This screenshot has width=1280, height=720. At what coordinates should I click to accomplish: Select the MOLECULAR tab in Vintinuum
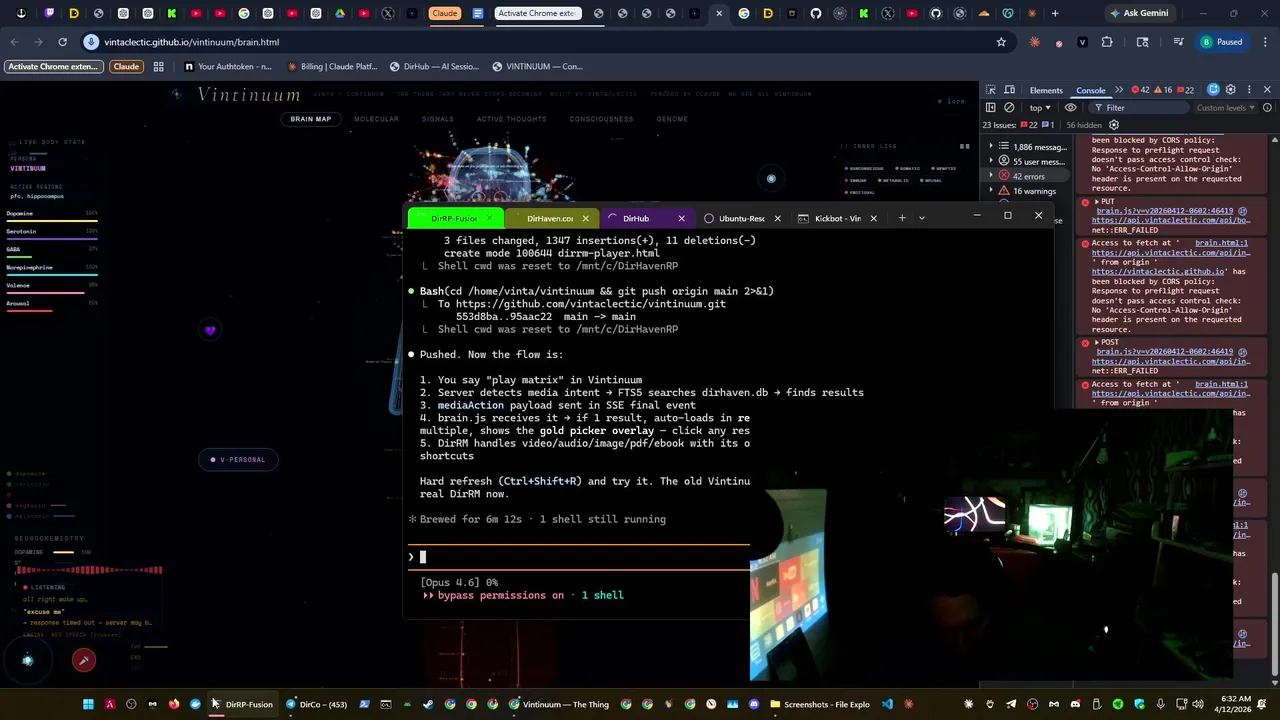click(376, 119)
